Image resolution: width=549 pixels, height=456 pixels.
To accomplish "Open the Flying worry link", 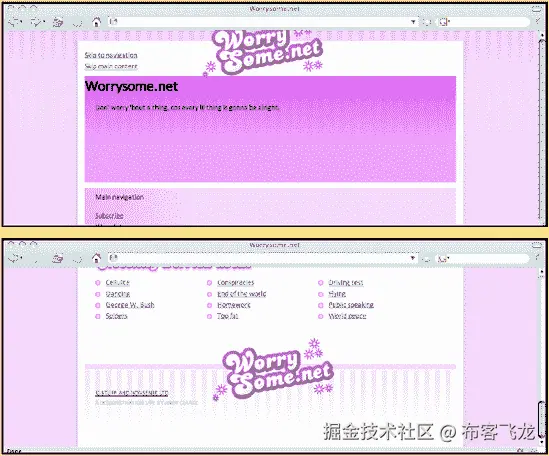I will (x=337, y=293).
